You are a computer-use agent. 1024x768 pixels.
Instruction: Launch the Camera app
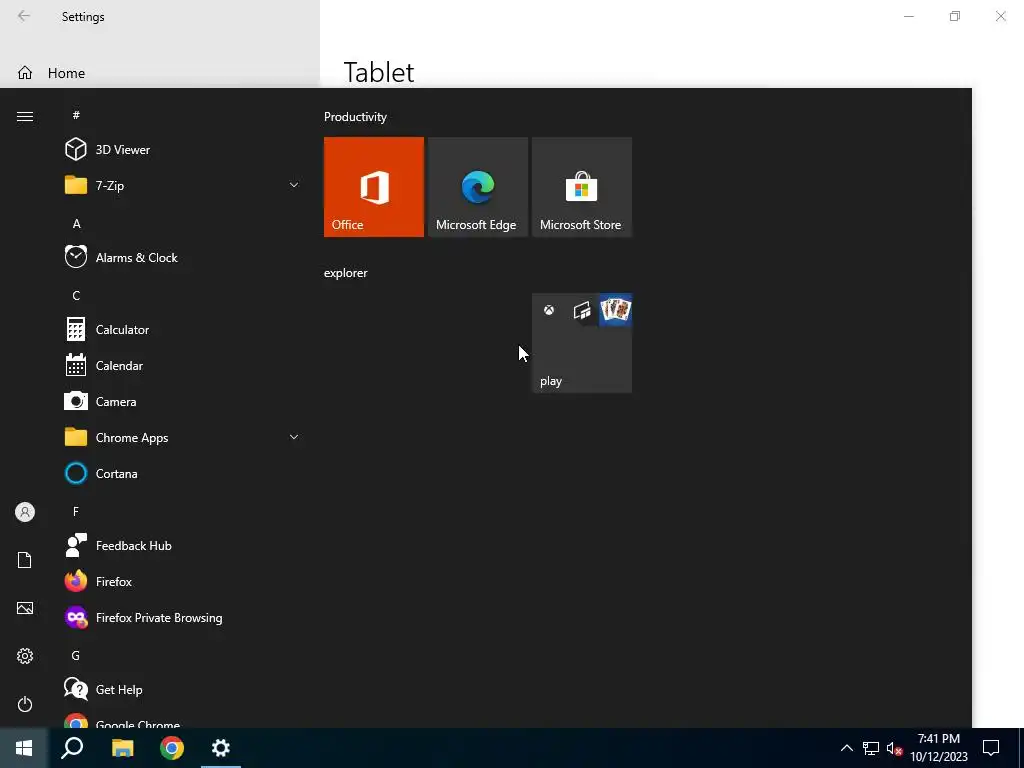[182, 402]
